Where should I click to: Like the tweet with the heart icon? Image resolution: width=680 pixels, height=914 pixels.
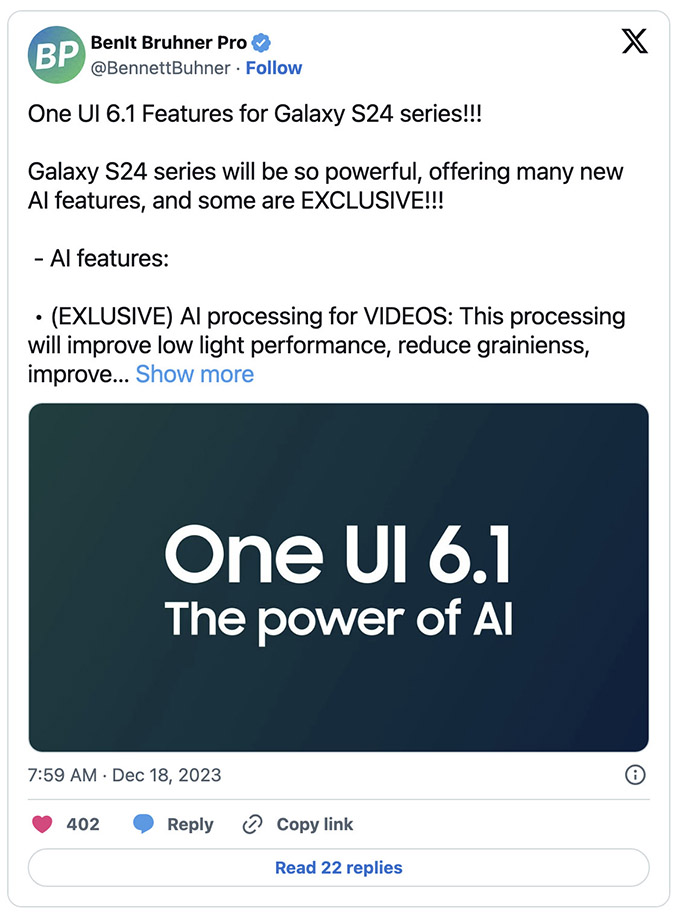click(x=42, y=825)
